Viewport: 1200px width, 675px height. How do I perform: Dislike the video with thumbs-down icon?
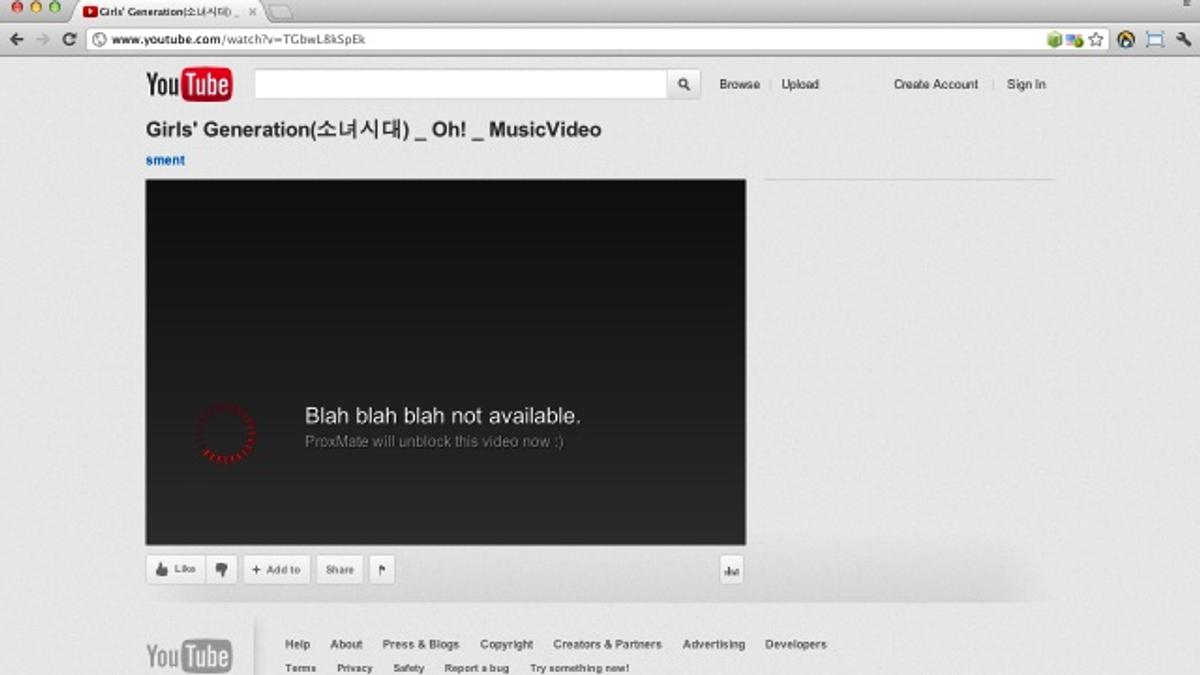click(221, 570)
